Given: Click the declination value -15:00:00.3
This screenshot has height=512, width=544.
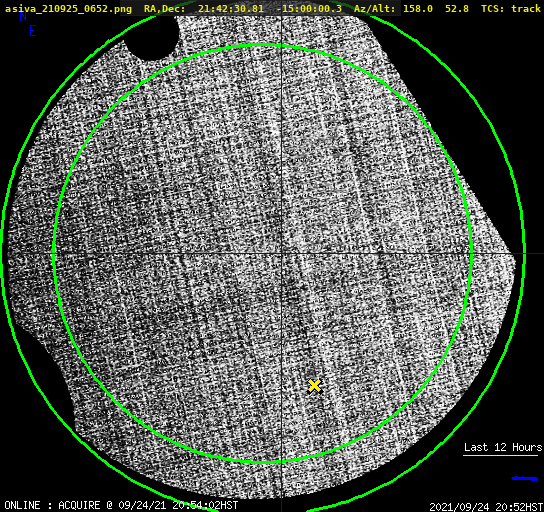Looking at the screenshot, I should coord(309,9).
